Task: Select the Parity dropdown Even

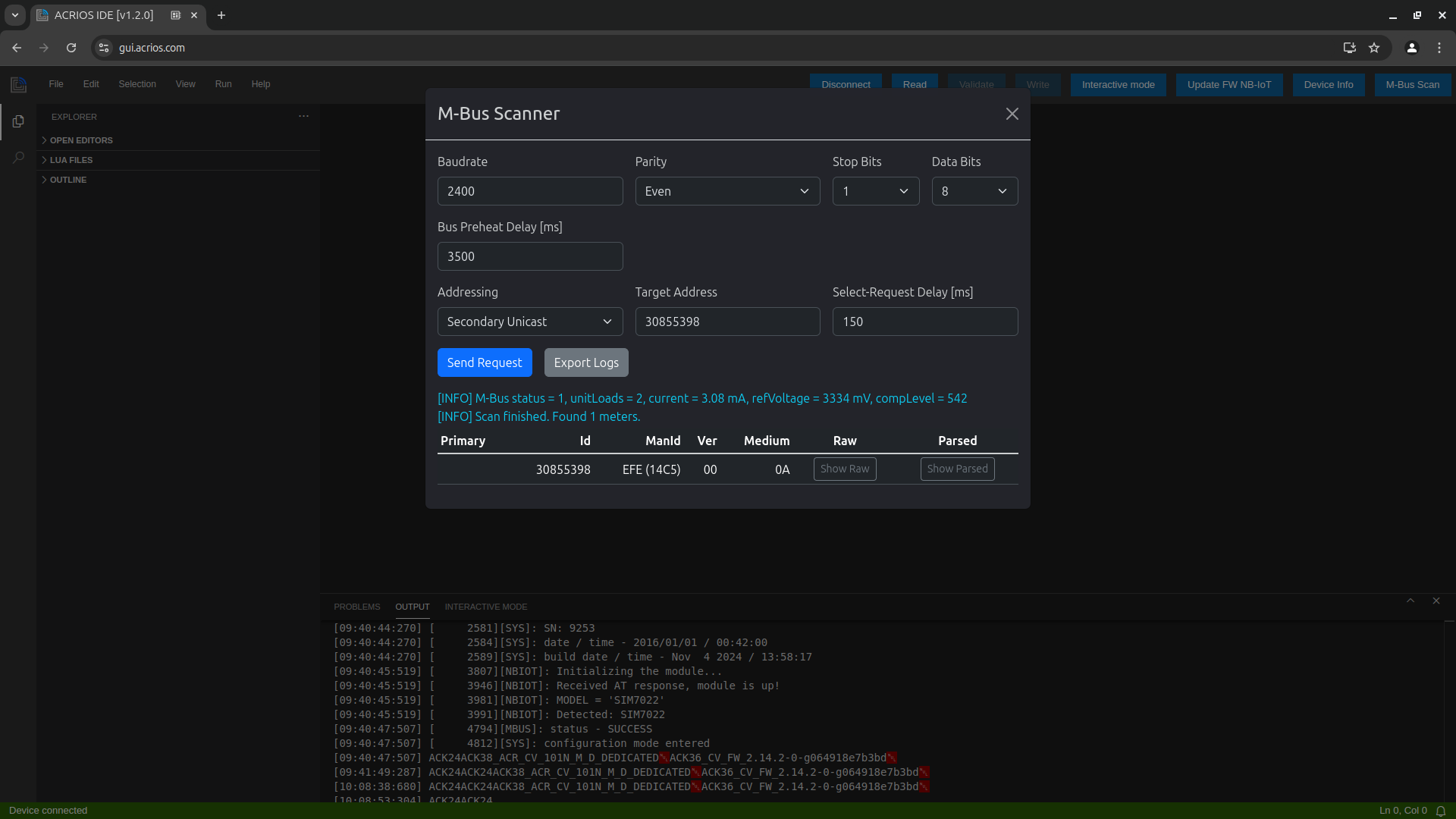Action: tap(727, 191)
